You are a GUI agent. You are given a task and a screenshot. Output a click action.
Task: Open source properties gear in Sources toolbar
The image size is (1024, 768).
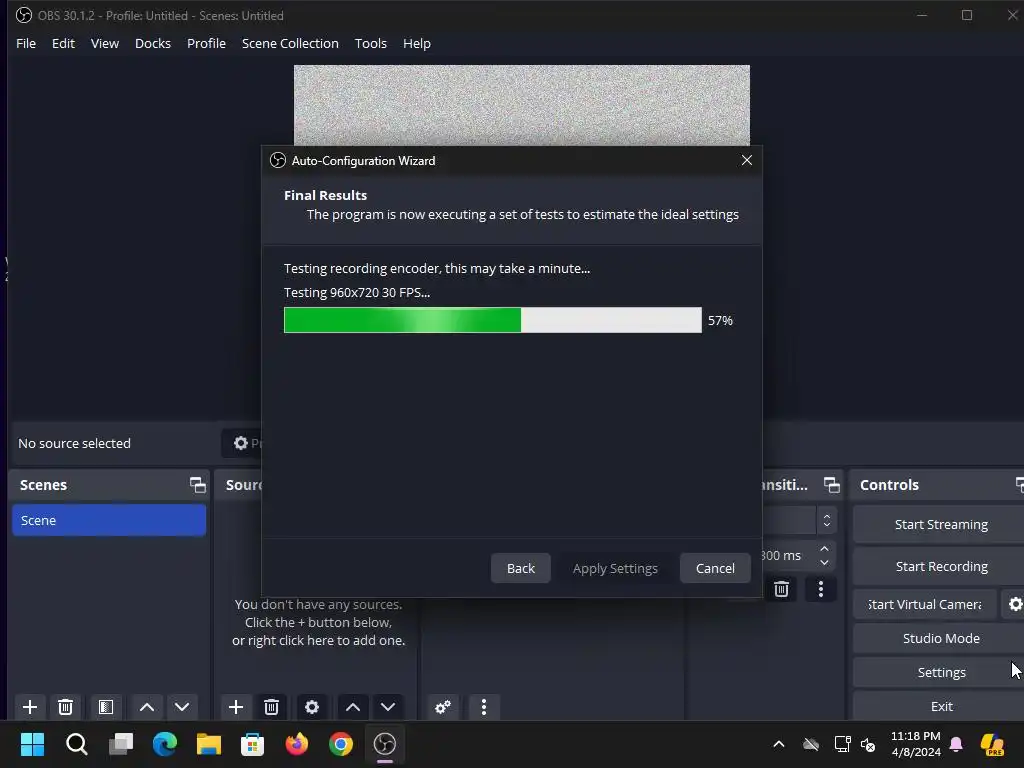312,707
